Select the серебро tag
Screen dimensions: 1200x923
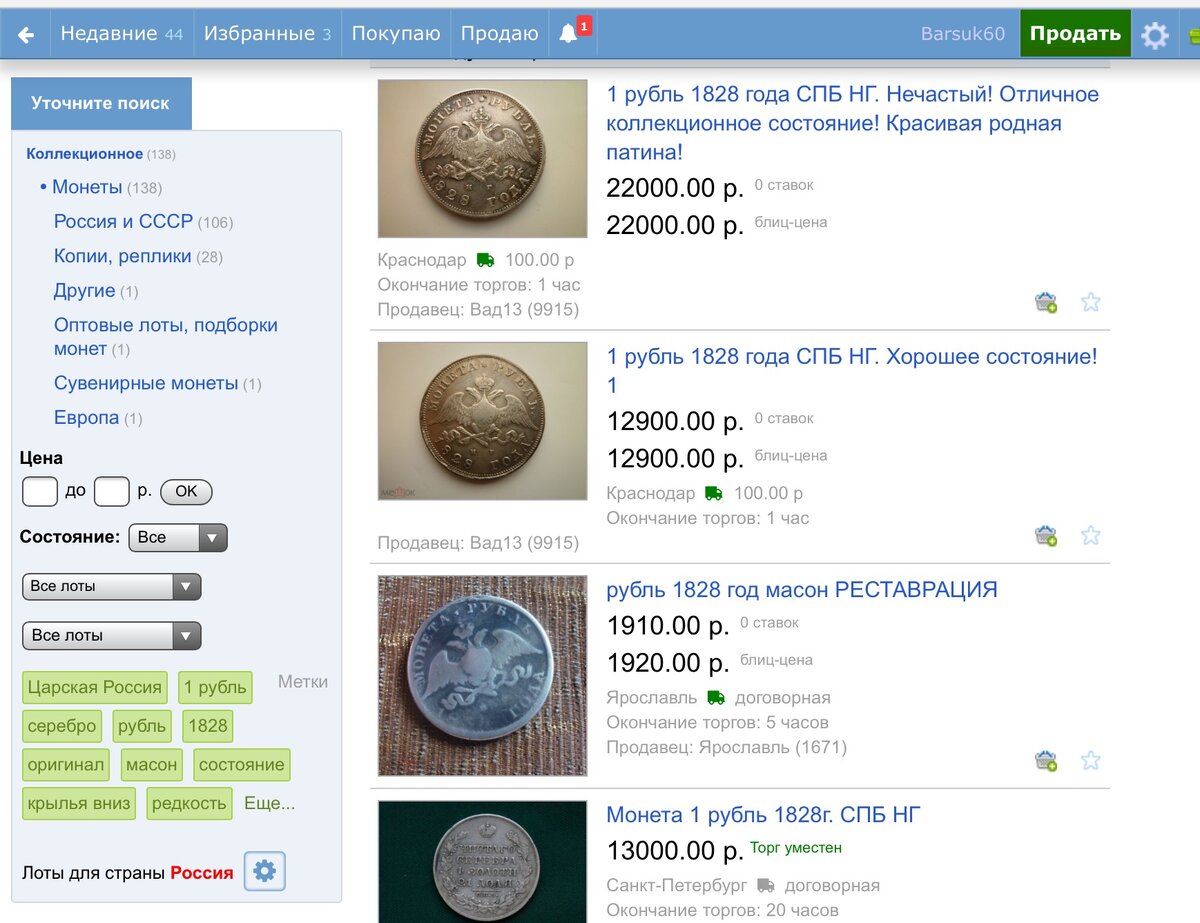62,726
